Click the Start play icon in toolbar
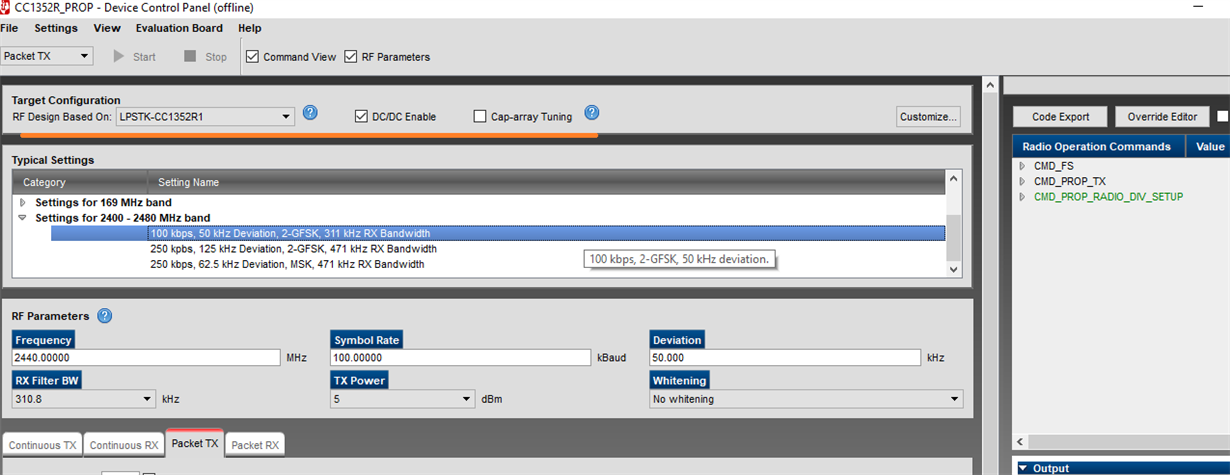This screenshot has width=1230, height=475. 119,56
